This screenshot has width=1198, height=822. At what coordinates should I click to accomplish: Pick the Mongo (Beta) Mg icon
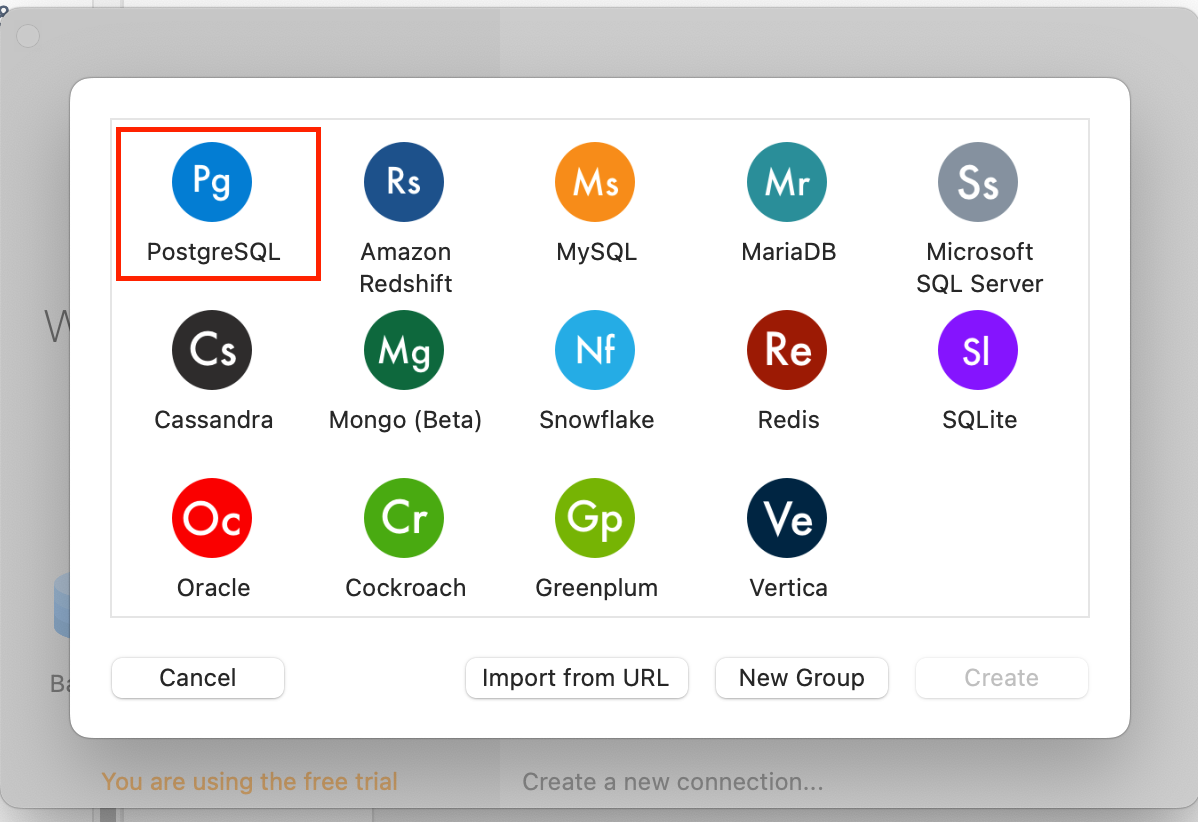coord(403,350)
